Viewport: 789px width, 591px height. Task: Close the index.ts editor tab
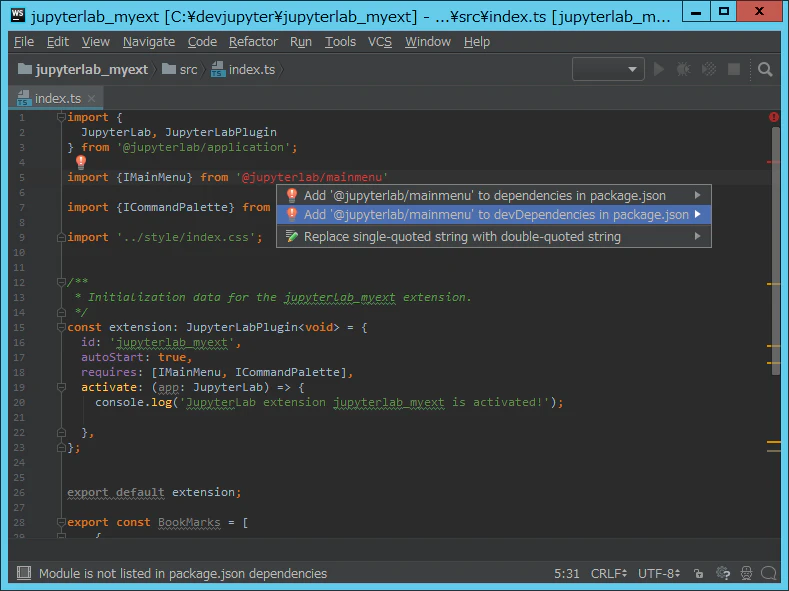(x=91, y=99)
